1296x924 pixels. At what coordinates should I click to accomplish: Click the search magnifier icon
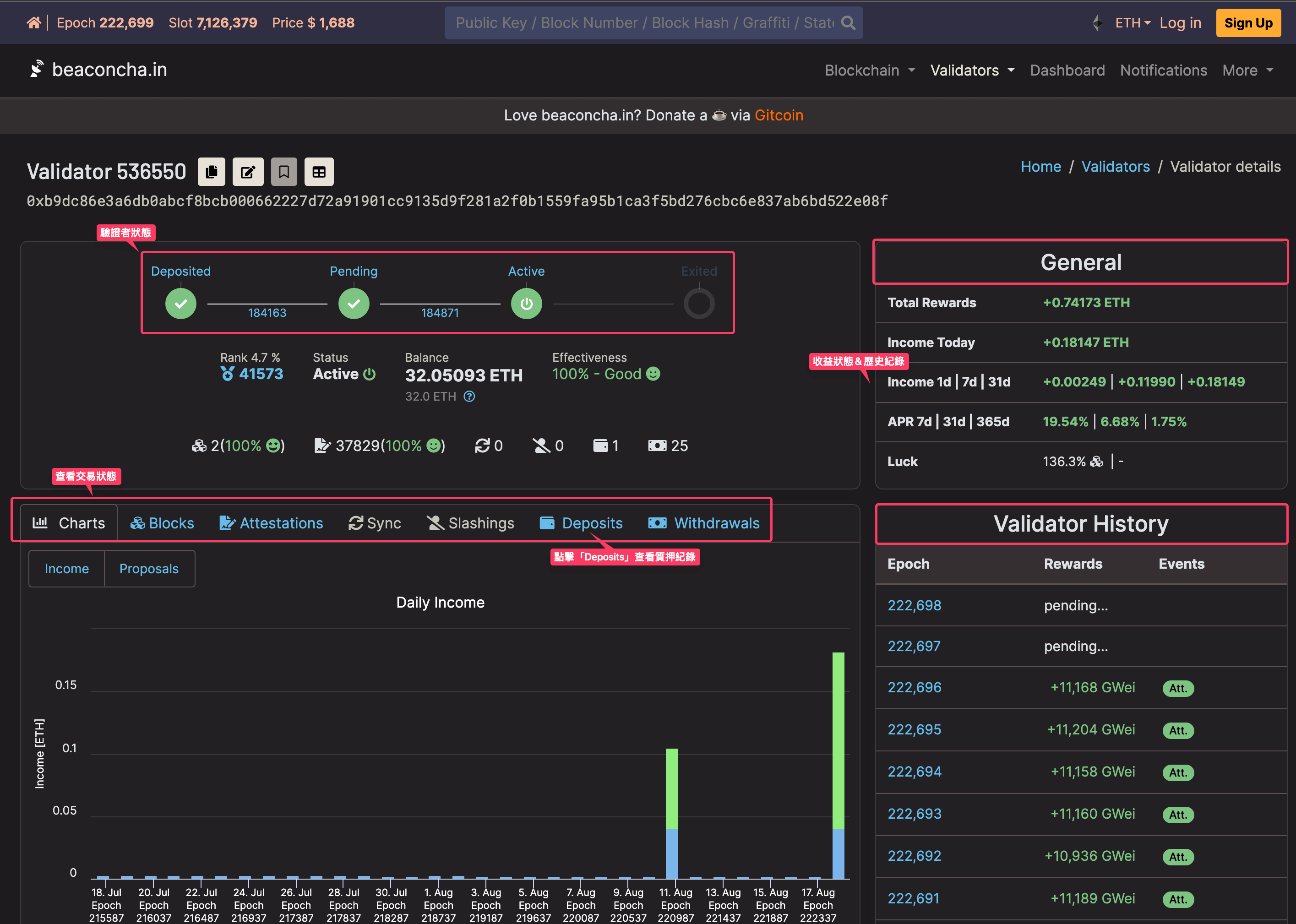(x=848, y=23)
